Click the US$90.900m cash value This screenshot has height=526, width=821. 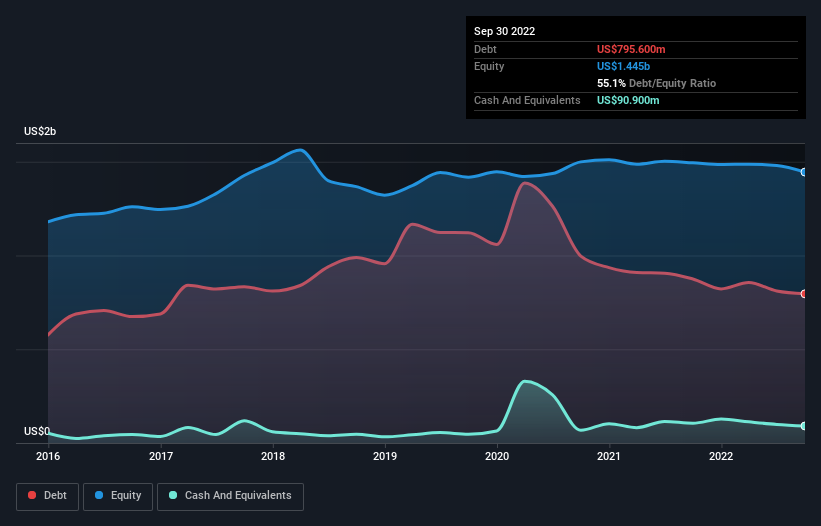pos(628,100)
